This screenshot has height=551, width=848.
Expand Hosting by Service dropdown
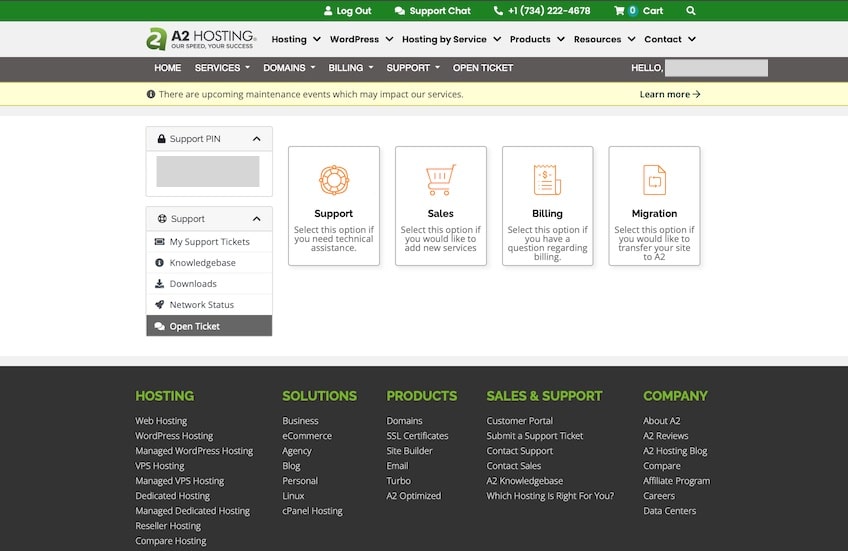point(451,39)
